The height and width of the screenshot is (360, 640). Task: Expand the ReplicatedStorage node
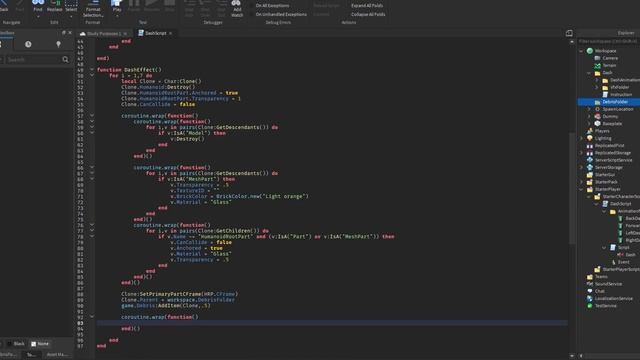[x=582, y=153]
